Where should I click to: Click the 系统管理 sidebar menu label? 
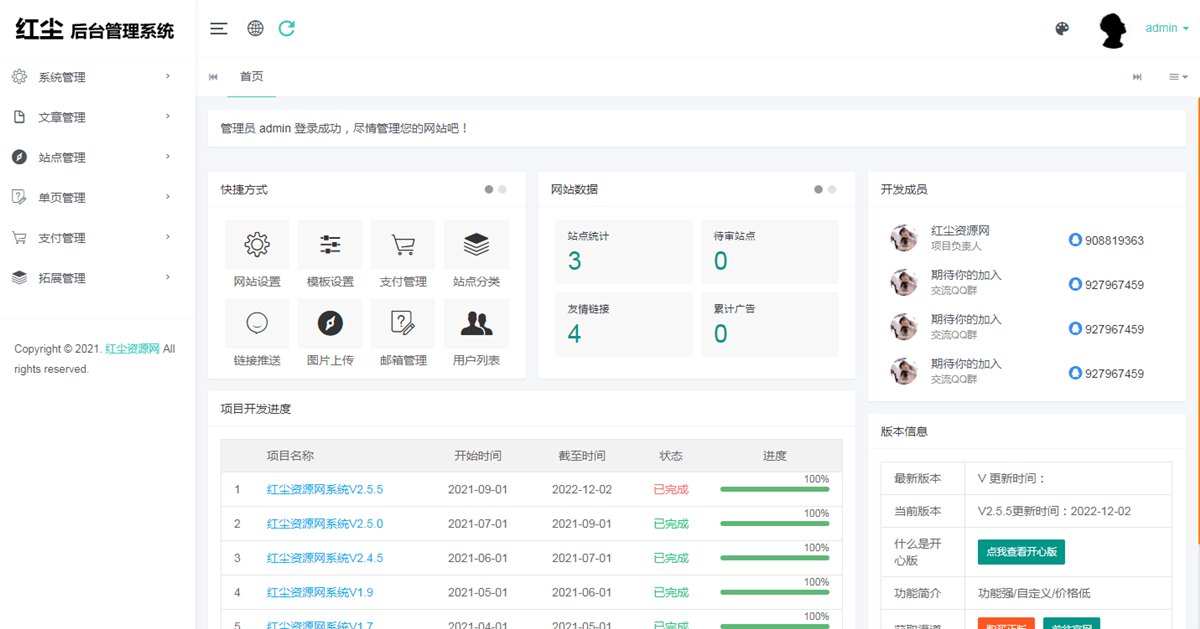[x=62, y=77]
